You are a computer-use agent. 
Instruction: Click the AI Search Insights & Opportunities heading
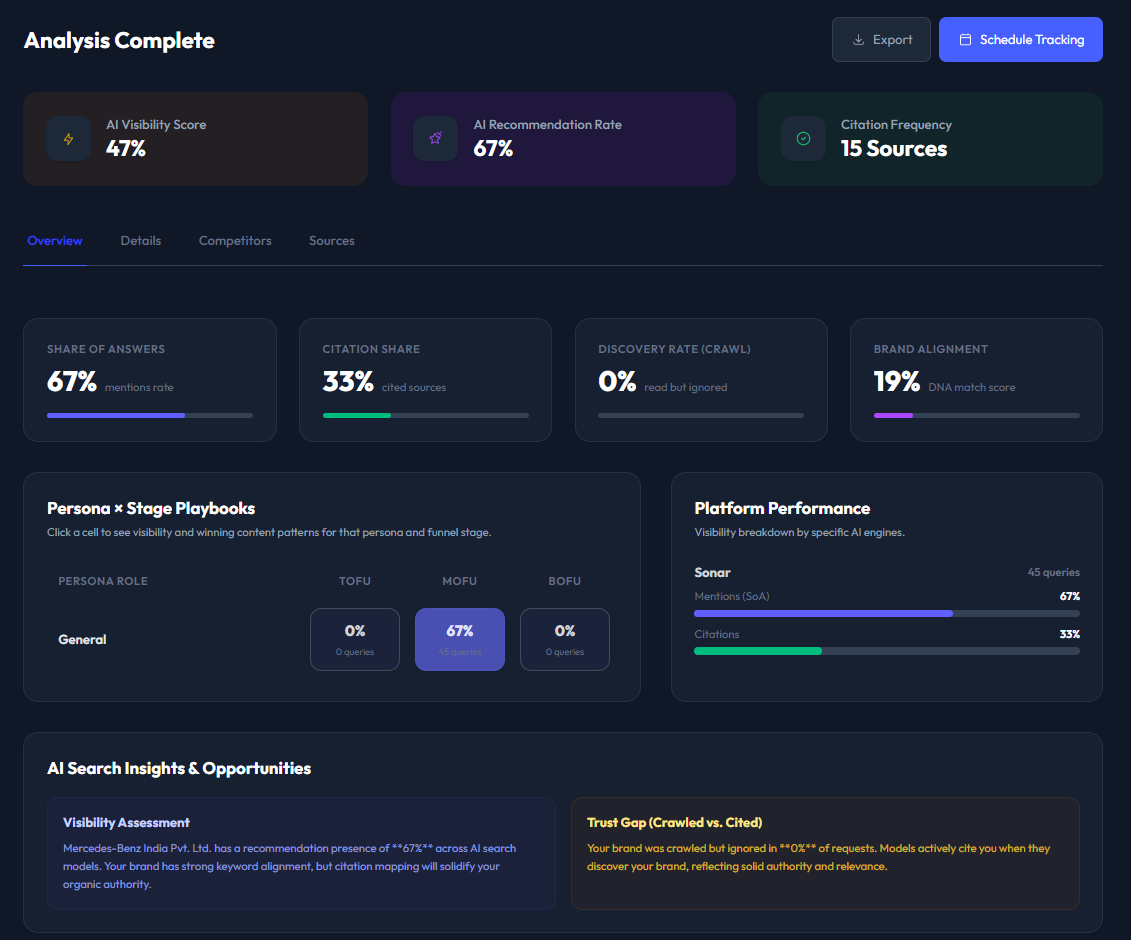179,768
